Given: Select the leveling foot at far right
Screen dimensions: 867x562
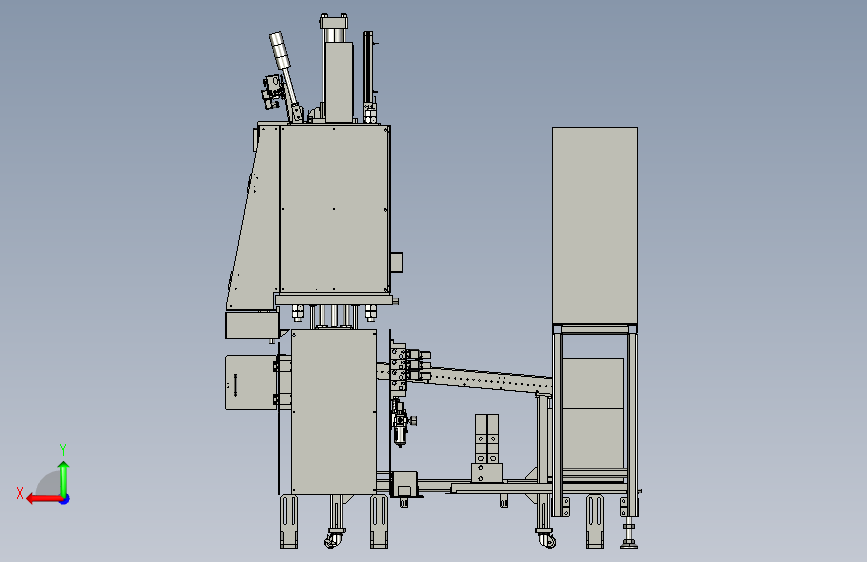Looking at the screenshot, I should pyautogui.click(x=629, y=534).
